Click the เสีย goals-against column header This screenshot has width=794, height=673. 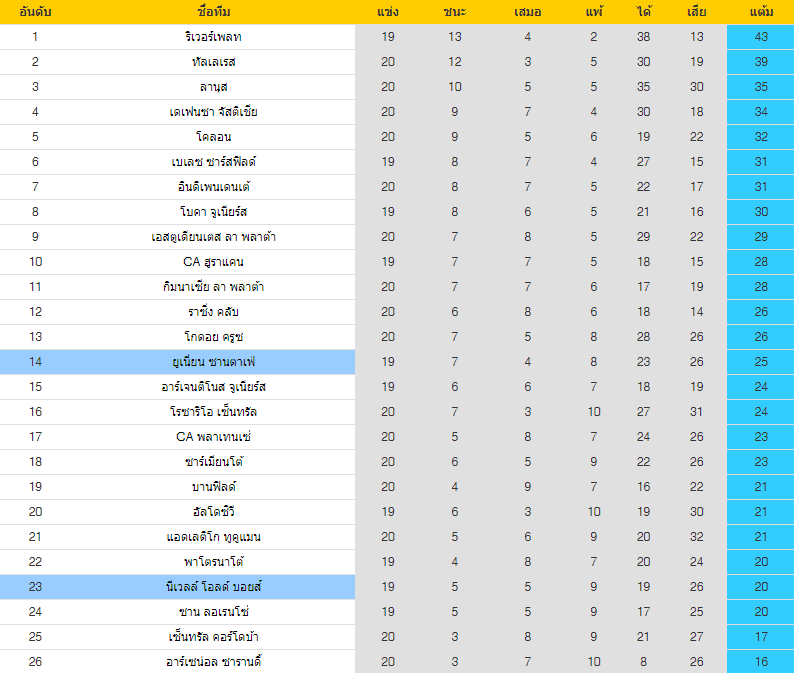tap(696, 12)
